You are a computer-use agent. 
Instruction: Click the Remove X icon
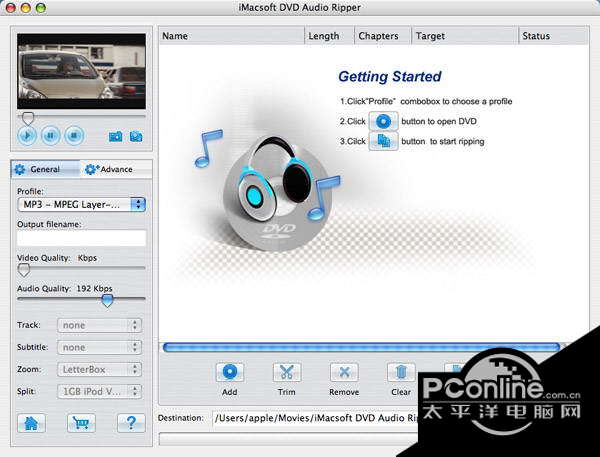(x=344, y=372)
